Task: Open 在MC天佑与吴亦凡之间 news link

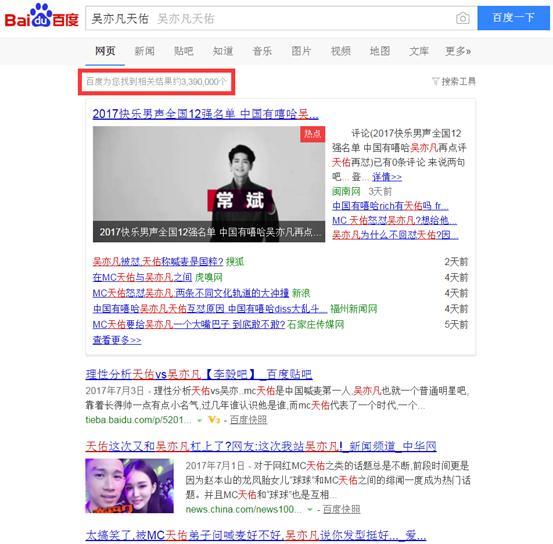Action: (142, 277)
